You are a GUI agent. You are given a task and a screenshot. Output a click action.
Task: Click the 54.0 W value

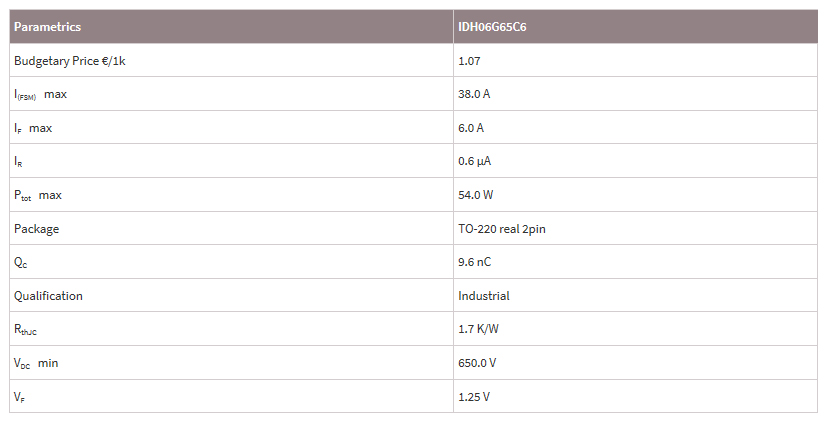pos(476,195)
